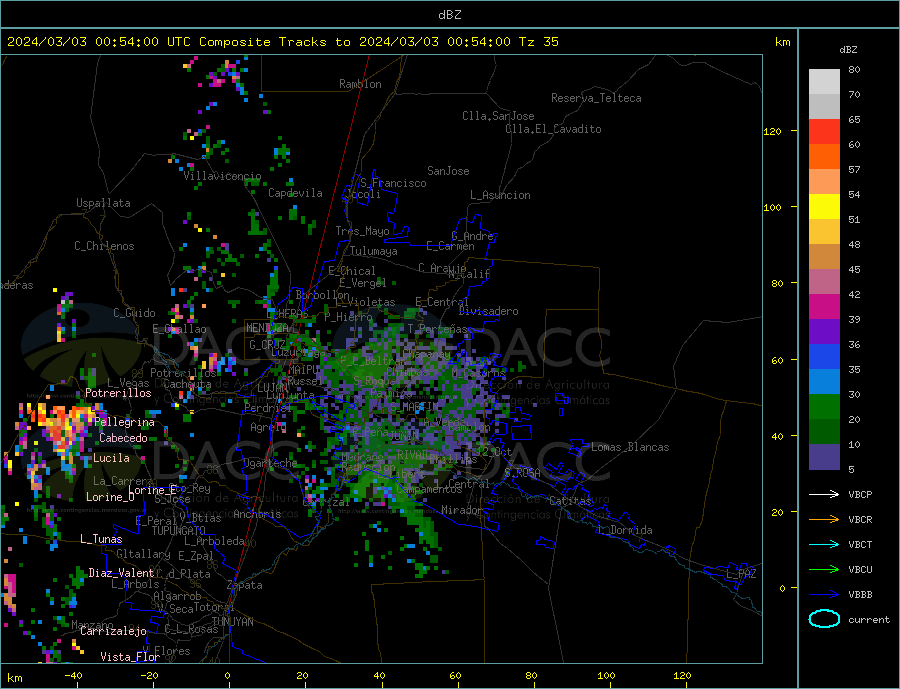Click the Divisadero place label
The width and height of the screenshot is (900, 689).
point(488,311)
